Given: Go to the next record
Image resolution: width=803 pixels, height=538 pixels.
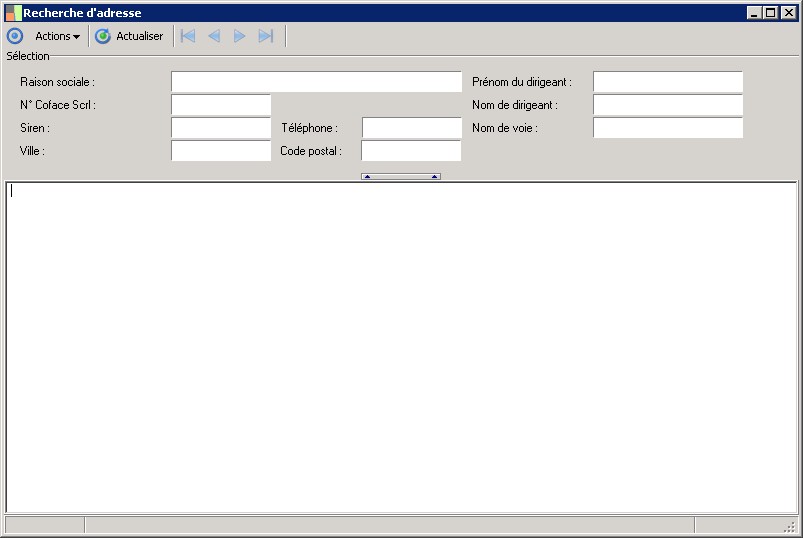Looking at the screenshot, I should (239, 36).
